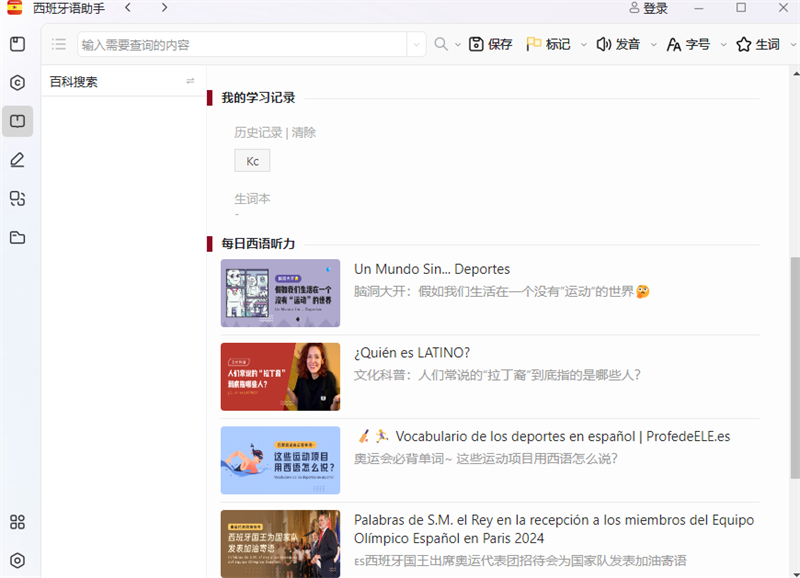800x578 pixels.
Task: Click the 登录 login button
Action: click(x=648, y=8)
